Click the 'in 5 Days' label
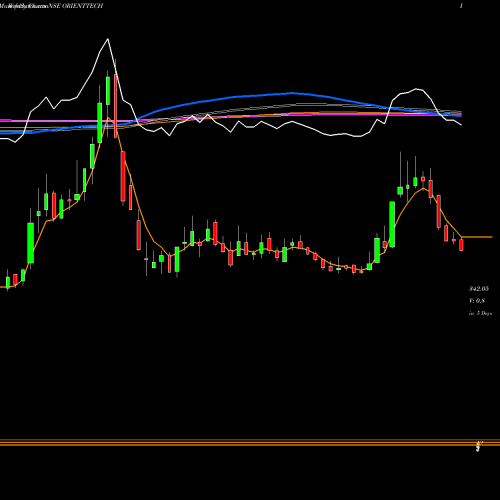 (480, 313)
